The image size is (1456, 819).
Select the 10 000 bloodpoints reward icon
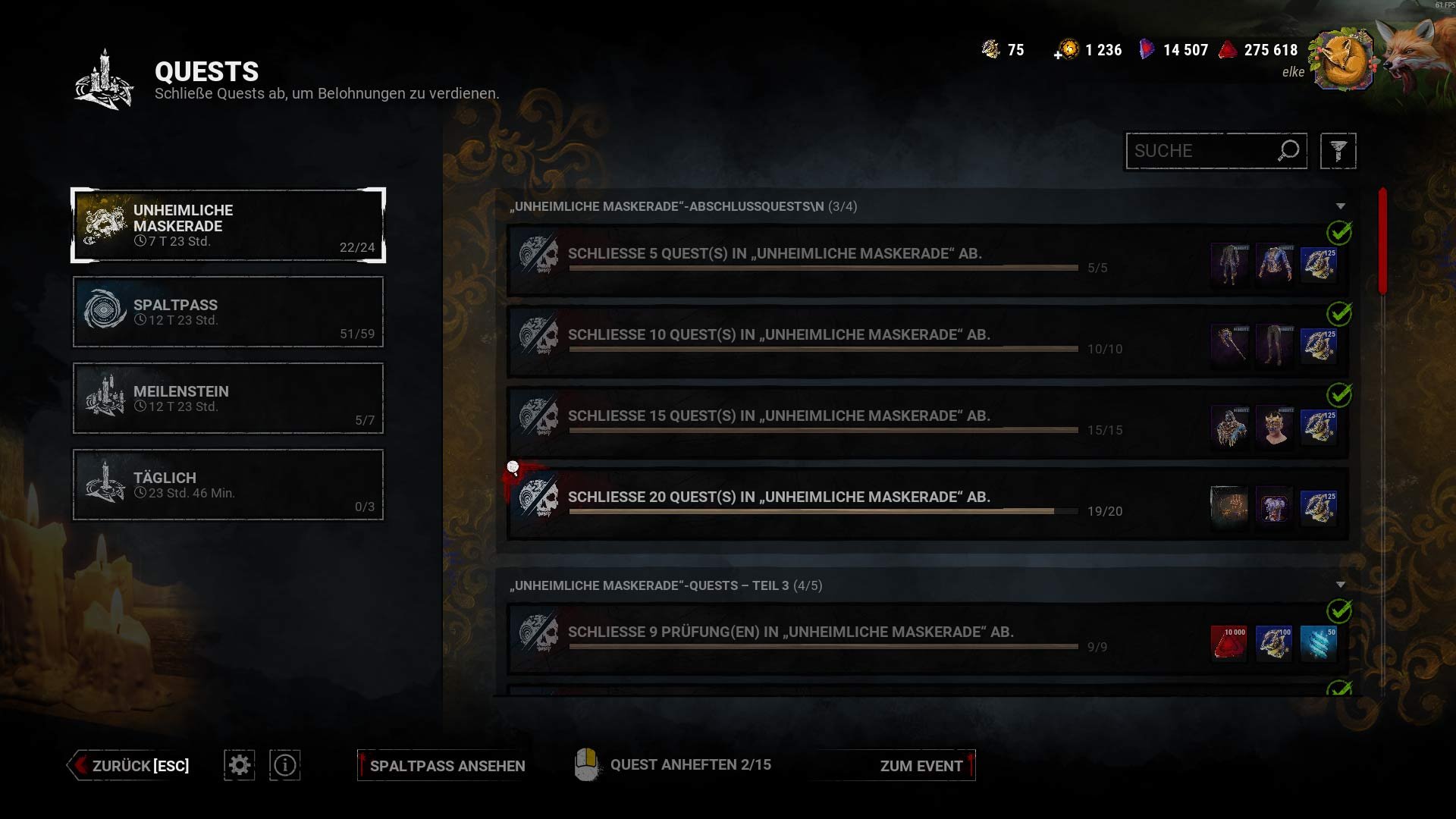(1228, 643)
